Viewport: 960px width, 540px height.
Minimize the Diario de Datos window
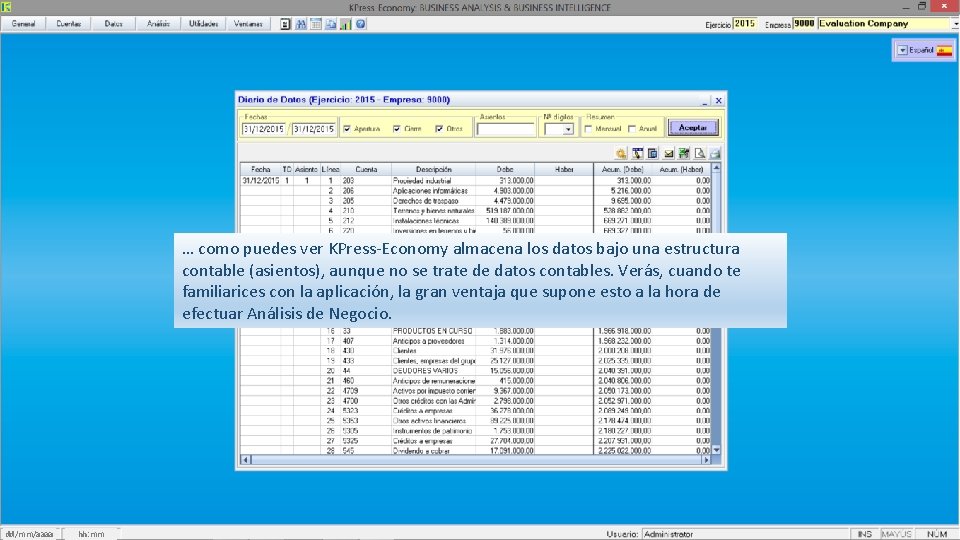coord(705,100)
